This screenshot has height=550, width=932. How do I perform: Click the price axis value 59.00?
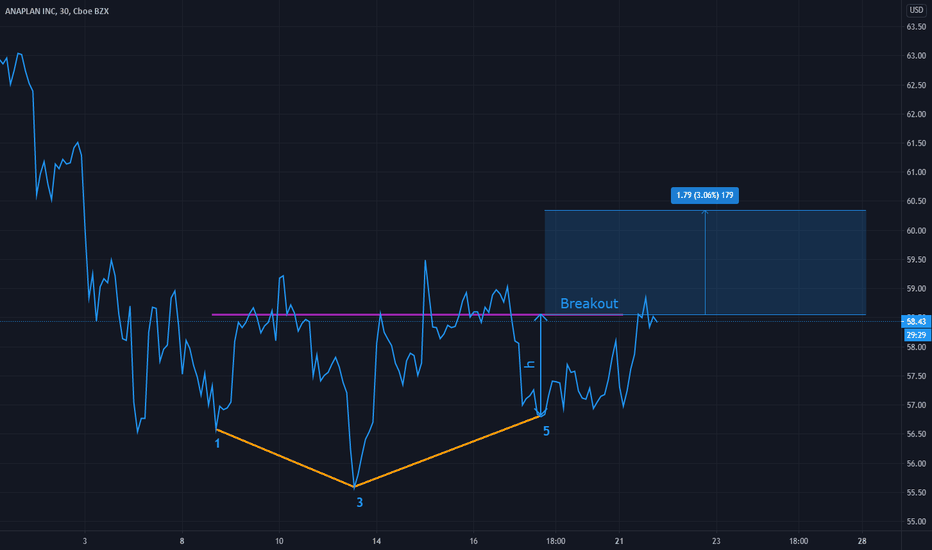916,289
